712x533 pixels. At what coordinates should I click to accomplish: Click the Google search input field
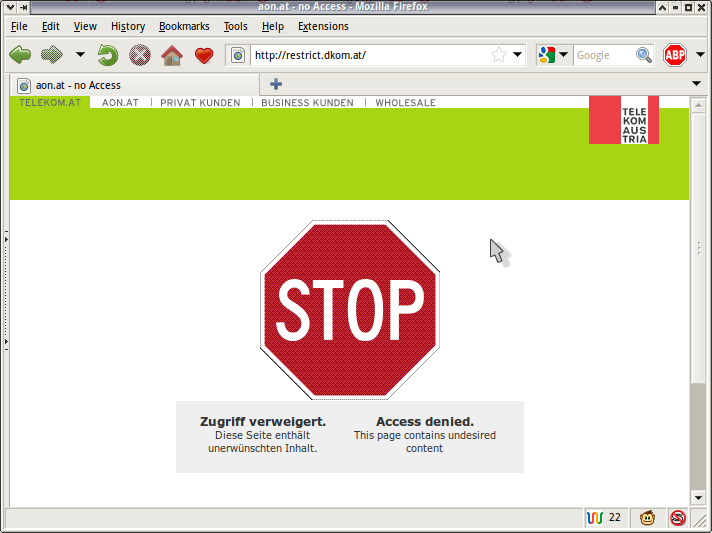[604, 55]
